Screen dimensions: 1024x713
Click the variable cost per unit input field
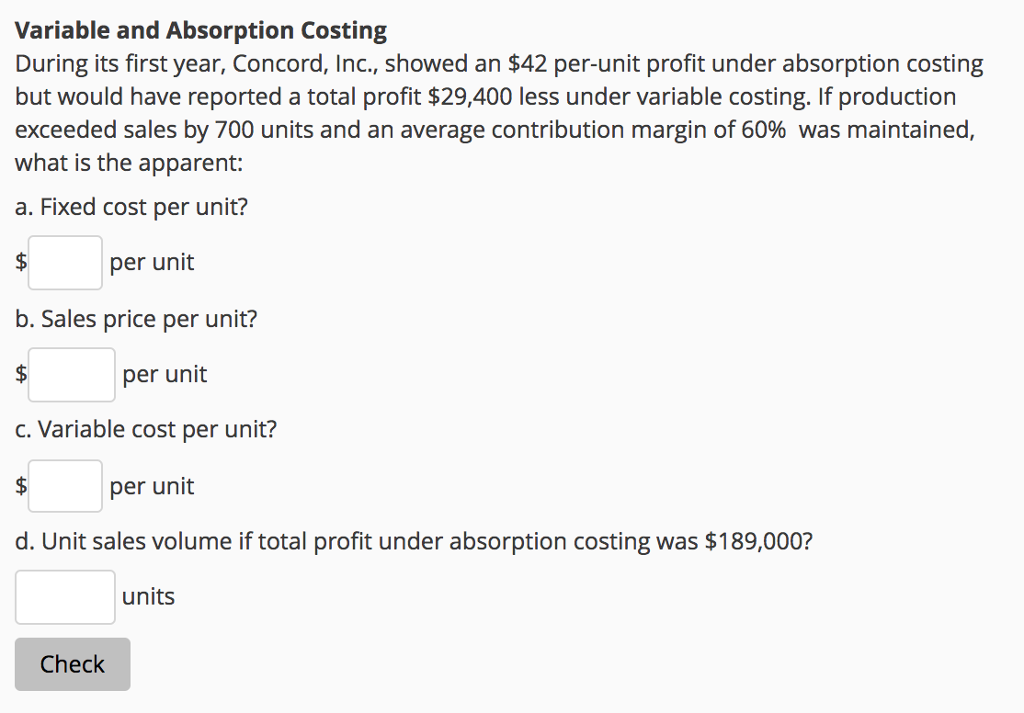[x=64, y=485]
